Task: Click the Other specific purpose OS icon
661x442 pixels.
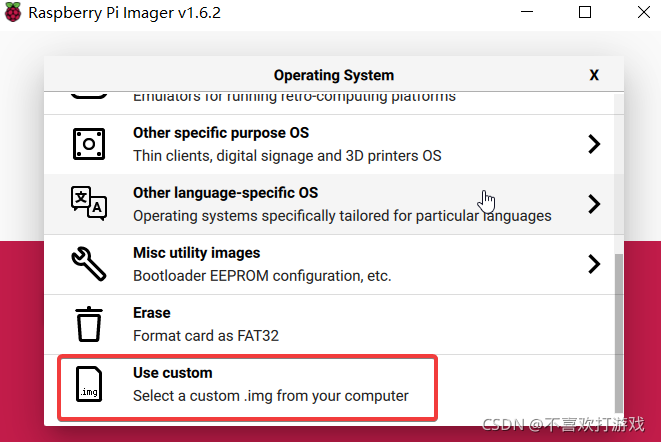Action: pyautogui.click(x=89, y=144)
